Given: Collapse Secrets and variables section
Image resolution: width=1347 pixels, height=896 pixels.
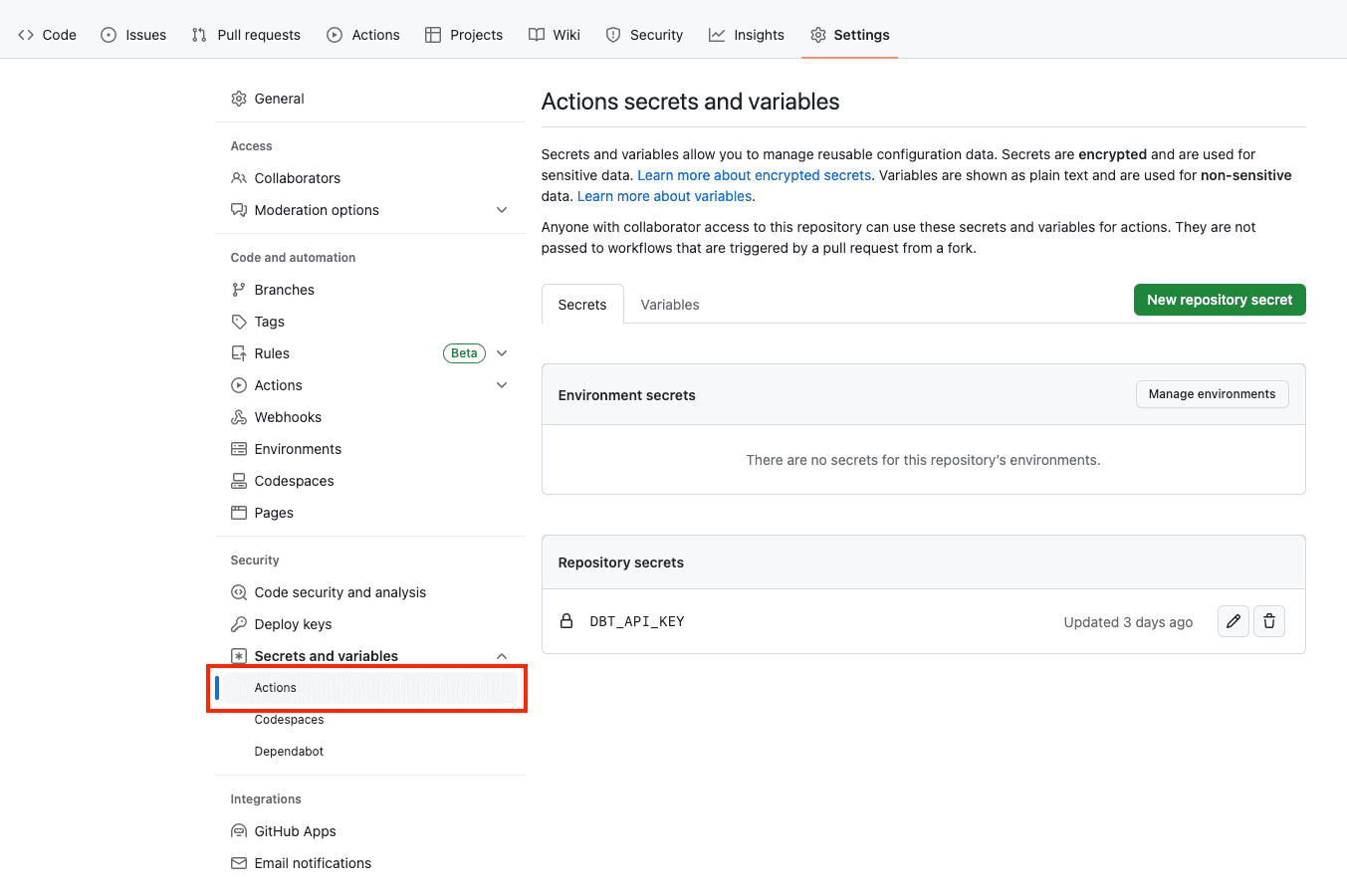Looking at the screenshot, I should [502, 656].
